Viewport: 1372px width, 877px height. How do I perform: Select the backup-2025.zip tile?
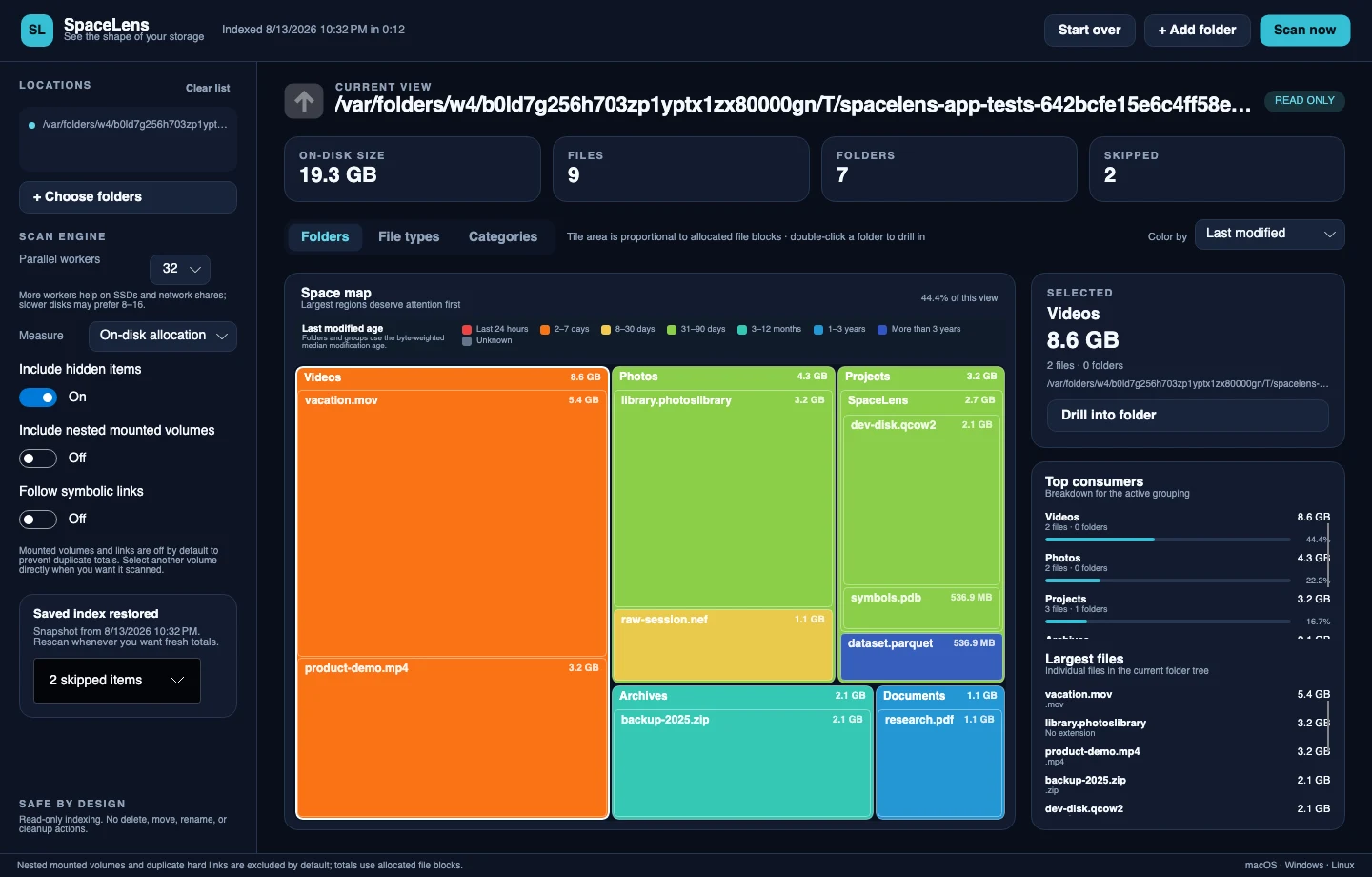click(742, 763)
